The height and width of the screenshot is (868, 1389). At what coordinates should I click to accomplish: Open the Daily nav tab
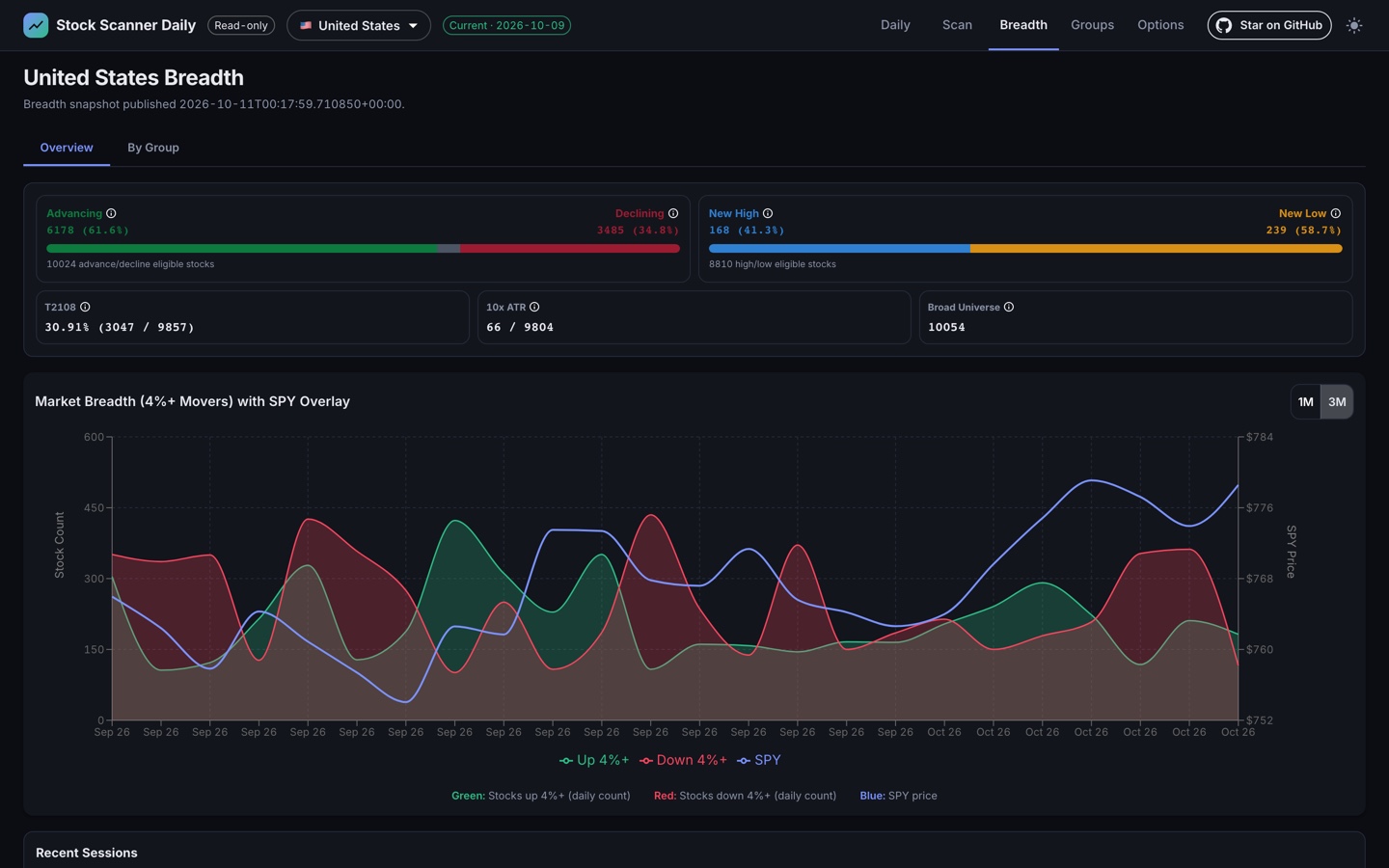point(895,25)
